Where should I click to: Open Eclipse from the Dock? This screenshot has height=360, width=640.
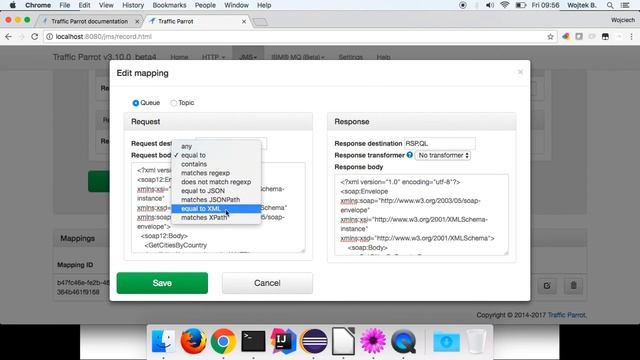click(313, 341)
